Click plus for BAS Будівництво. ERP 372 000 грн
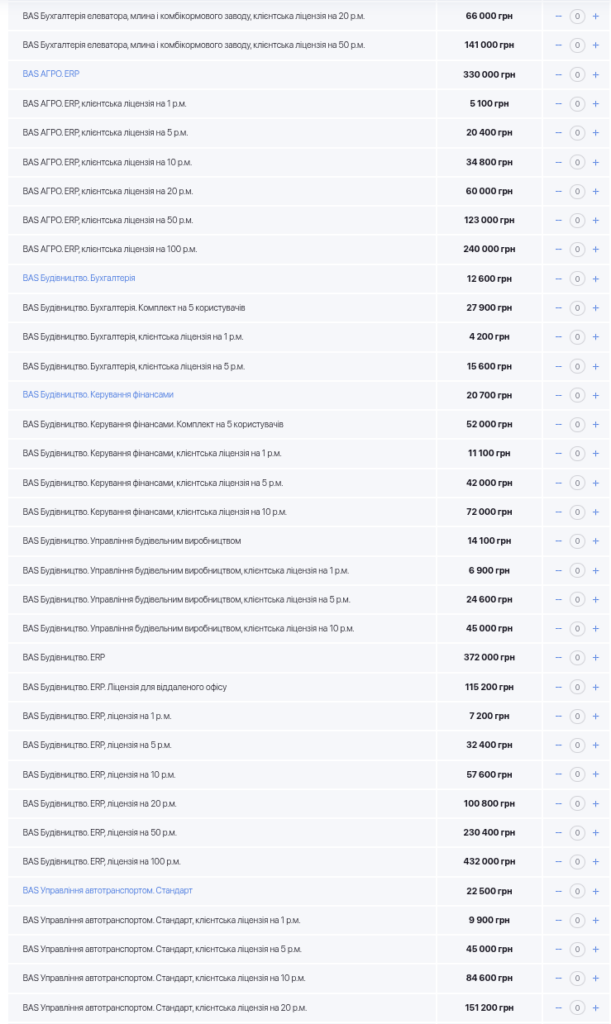This screenshot has height=1024, width=611. (x=596, y=658)
